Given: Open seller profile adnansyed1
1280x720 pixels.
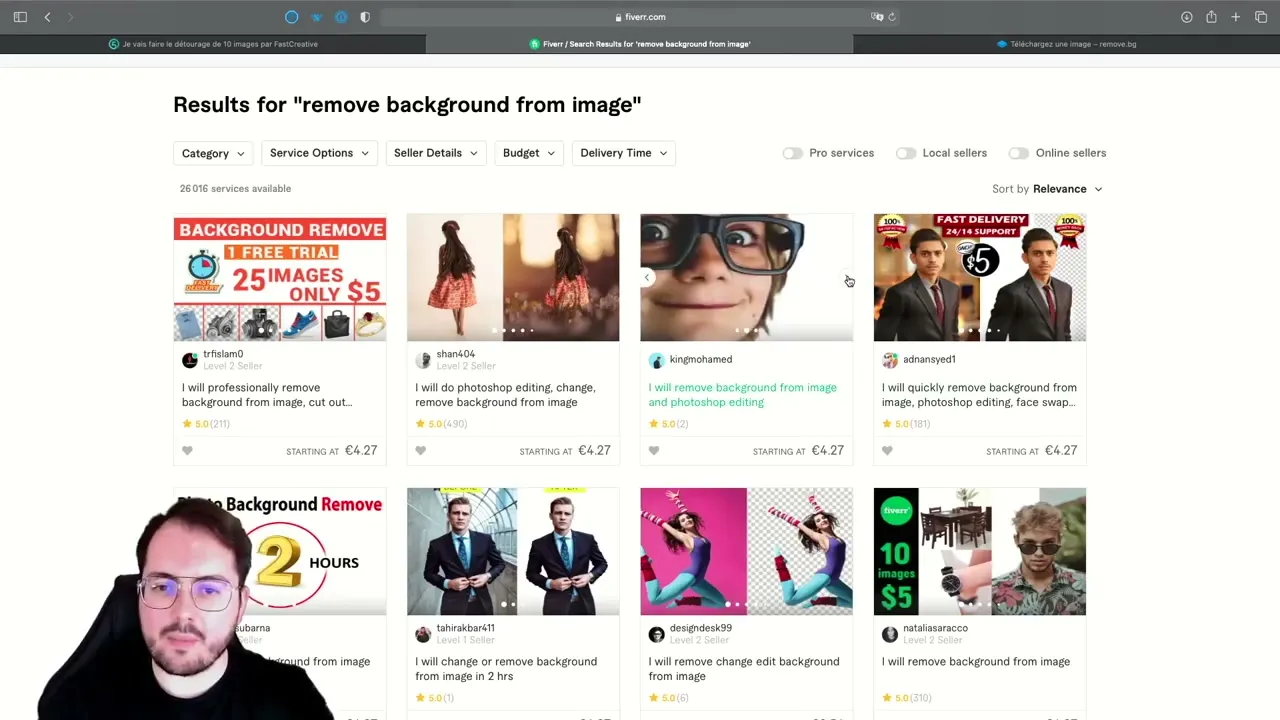Looking at the screenshot, I should click(929, 360).
